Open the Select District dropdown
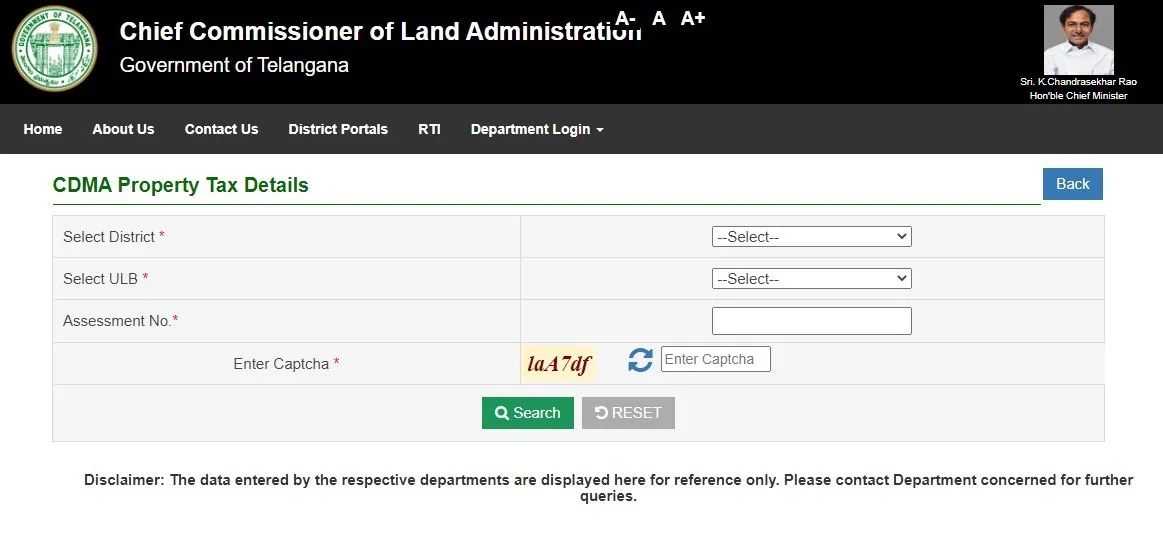The width and height of the screenshot is (1163, 543). point(811,237)
